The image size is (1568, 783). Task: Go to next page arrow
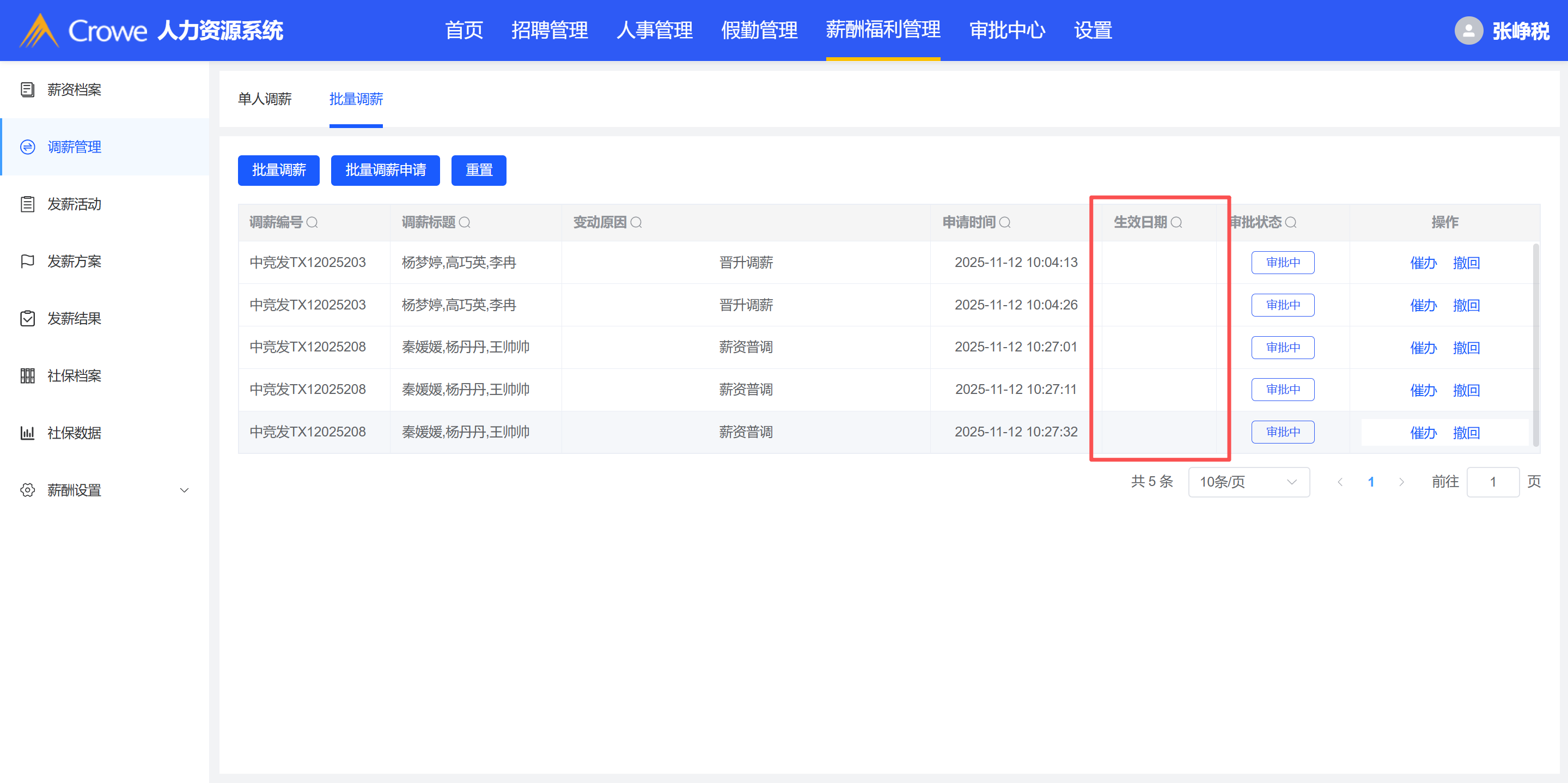click(1401, 482)
